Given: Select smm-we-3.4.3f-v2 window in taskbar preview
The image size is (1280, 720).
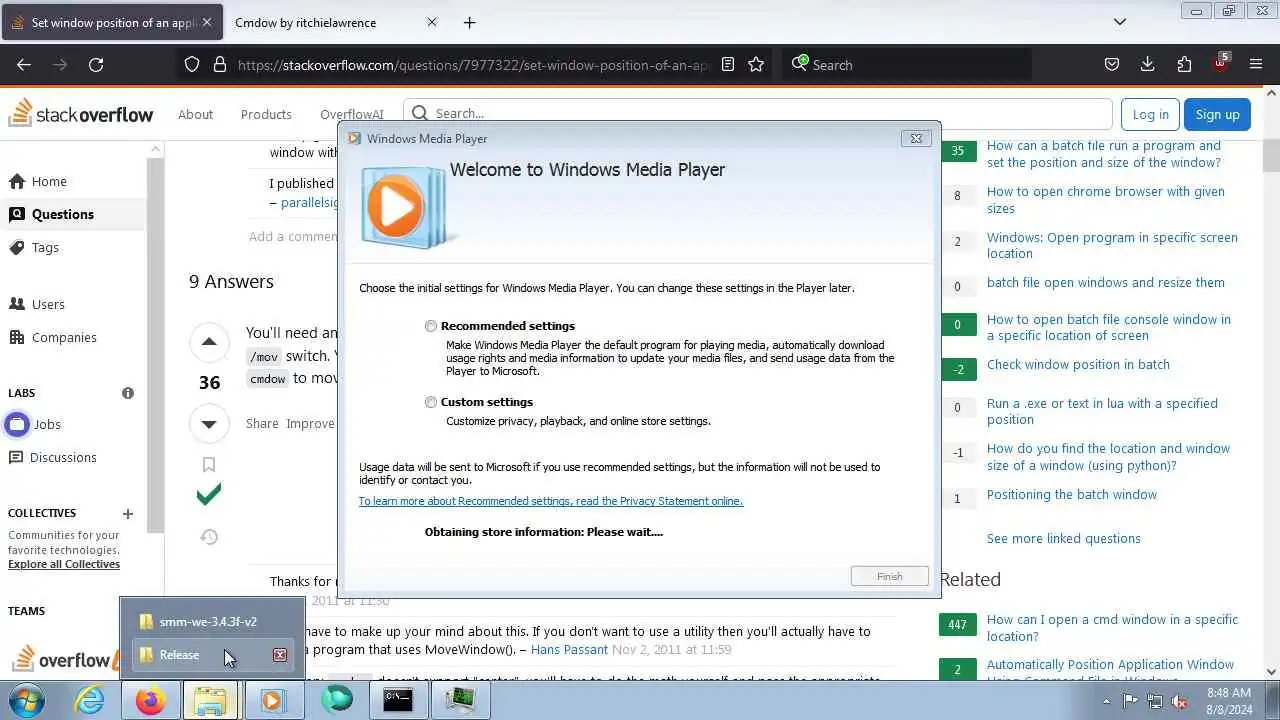Looking at the screenshot, I should (213, 621).
